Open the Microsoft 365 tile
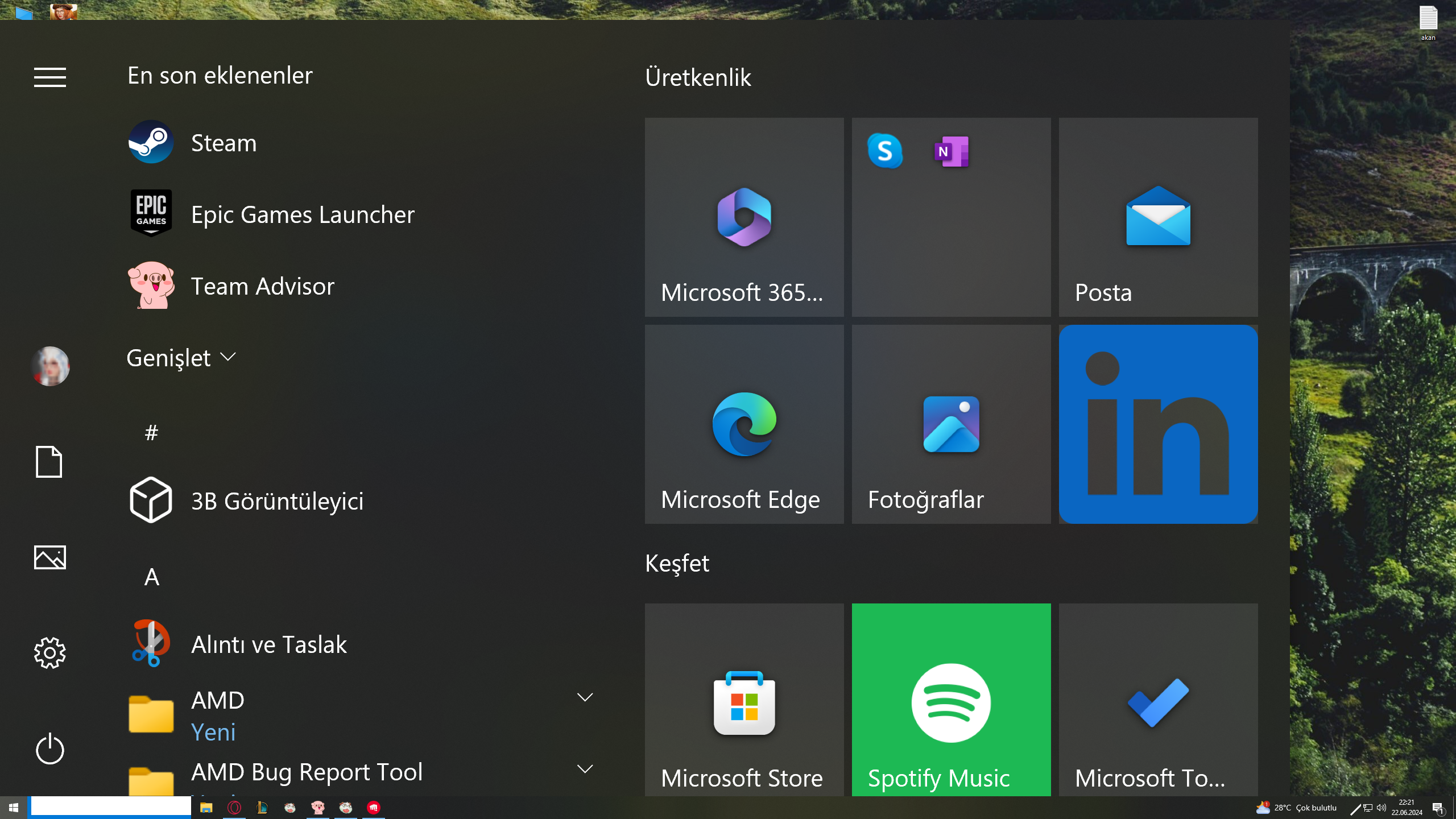 point(744,217)
